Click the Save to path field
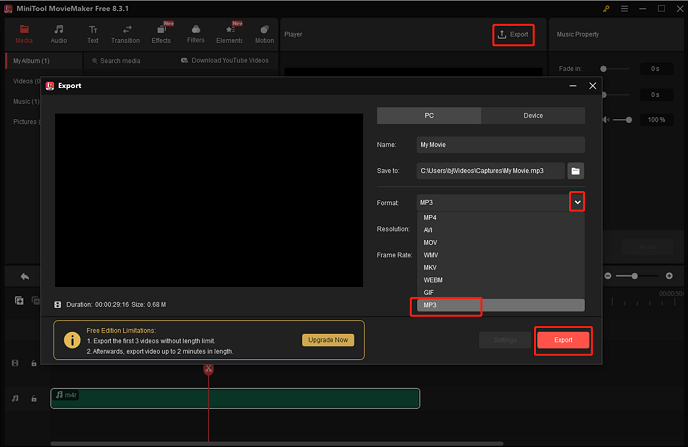This screenshot has width=688, height=447. (491, 171)
